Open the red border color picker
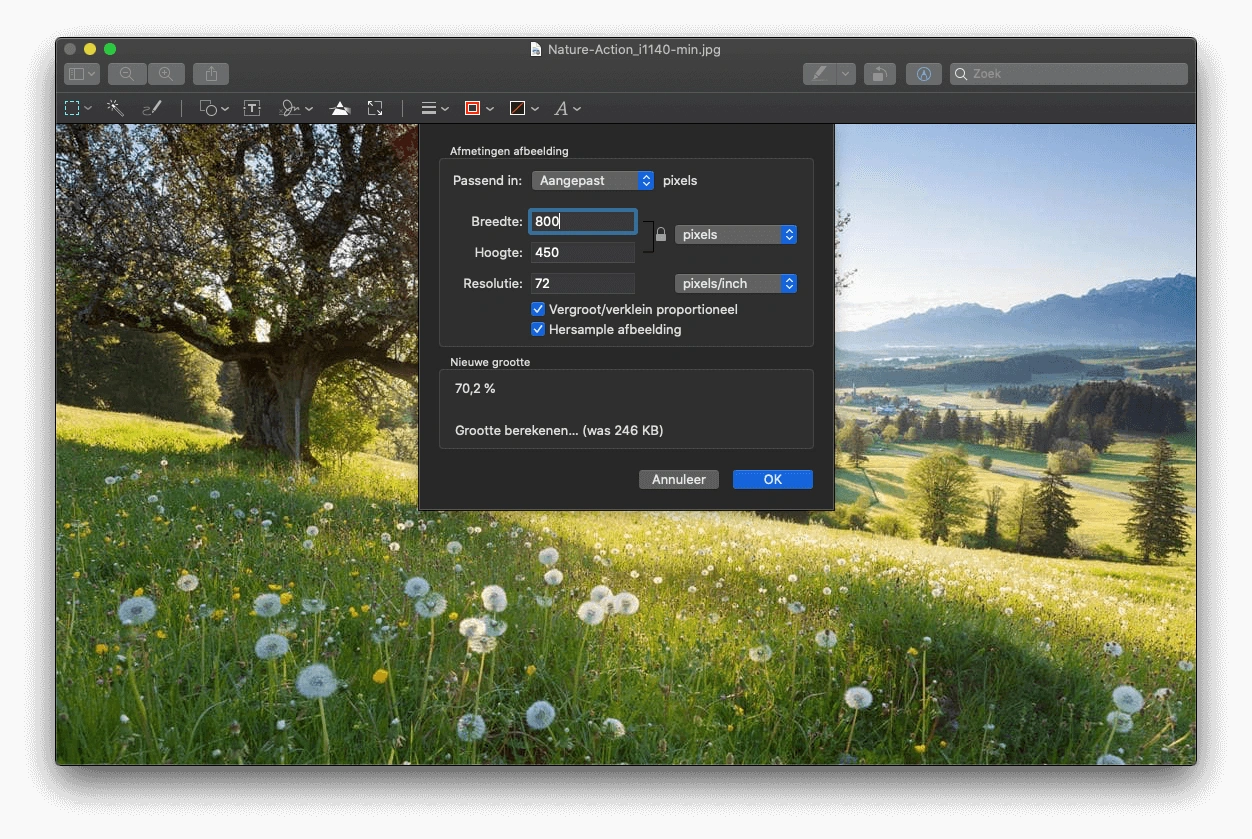This screenshot has height=839, width=1252. (473, 108)
